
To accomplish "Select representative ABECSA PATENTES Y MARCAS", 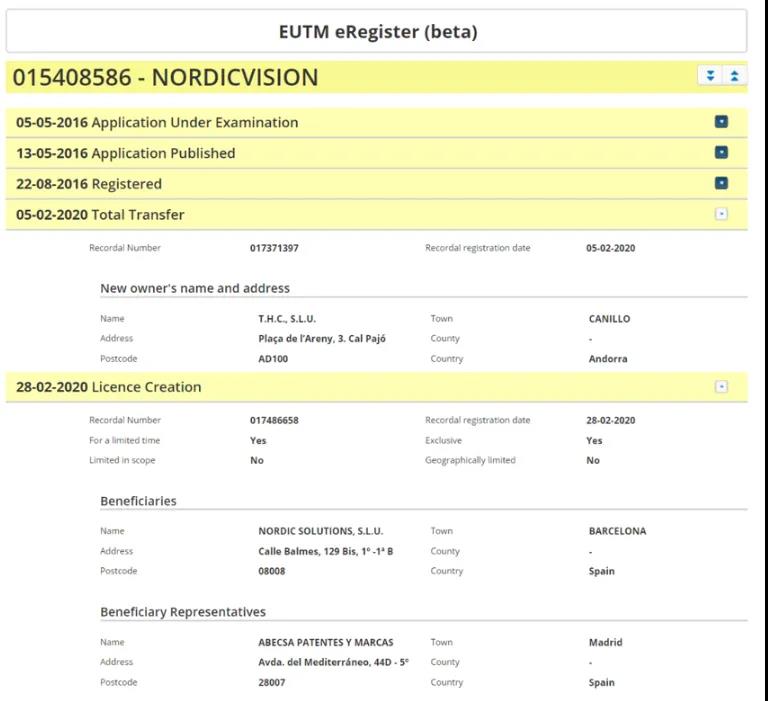I will tap(326, 642).
